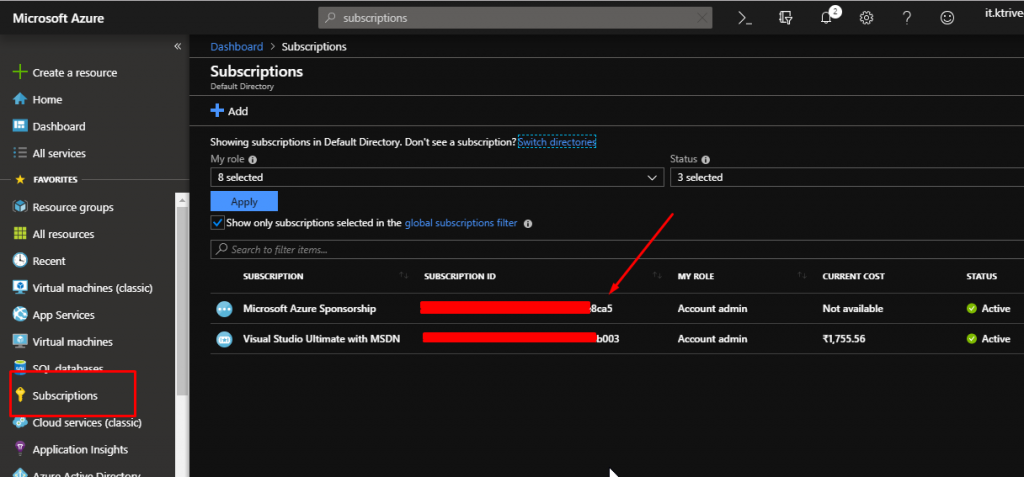This screenshot has width=1024, height=477.
Task: Open the Cloud Shell icon in top bar
Action: click(x=744, y=18)
